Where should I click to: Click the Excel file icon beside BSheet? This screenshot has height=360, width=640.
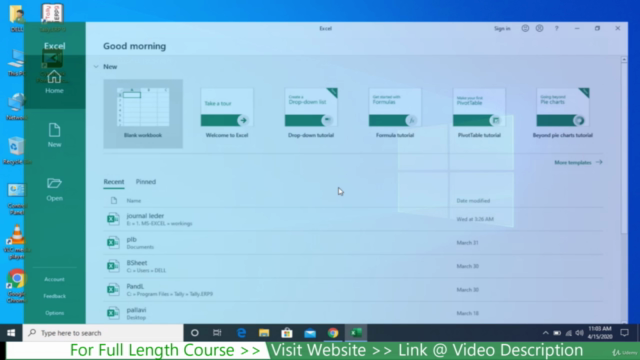click(x=113, y=266)
